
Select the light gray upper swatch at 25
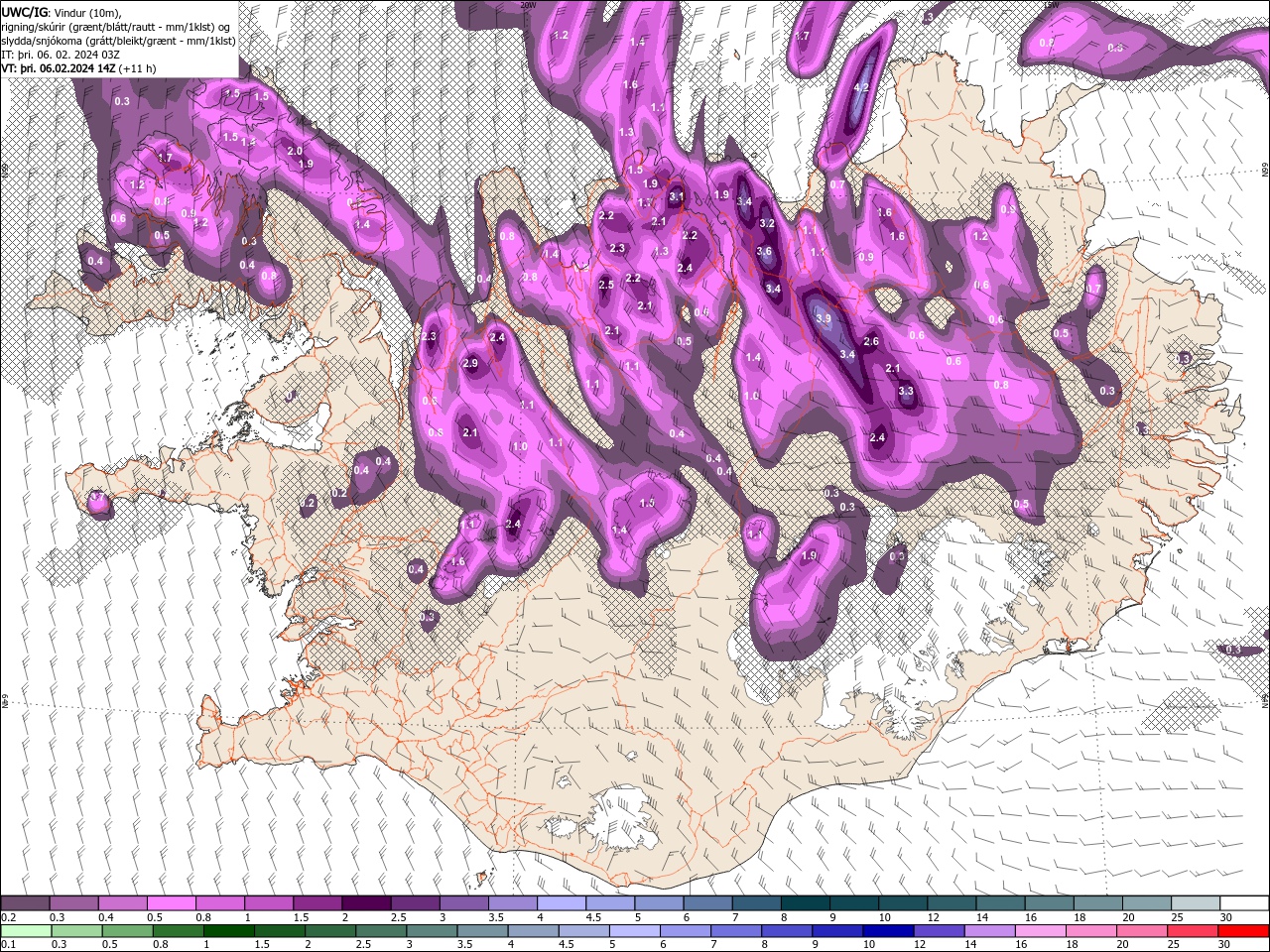point(1196,903)
